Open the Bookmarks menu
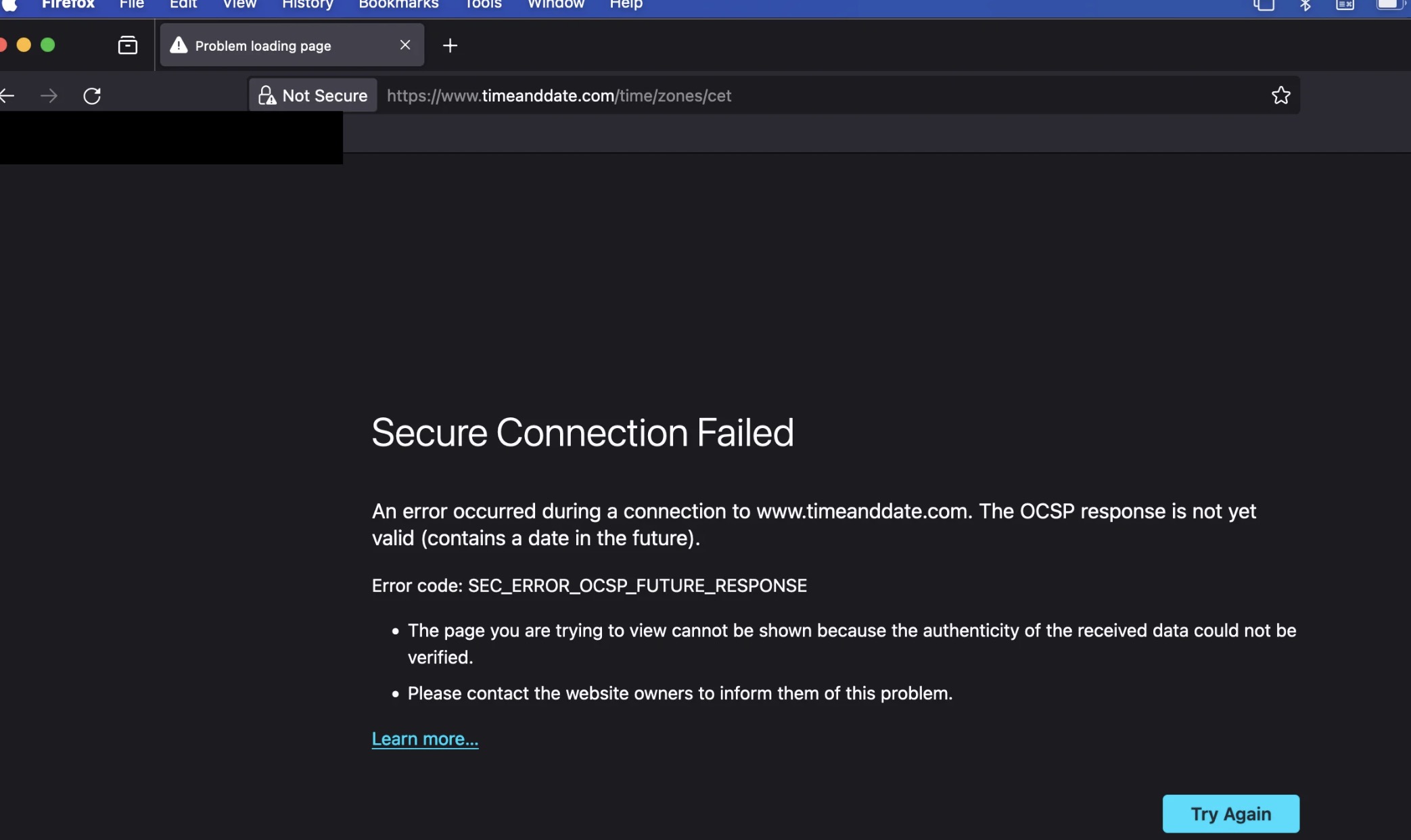The height and width of the screenshot is (840, 1411). [398, 5]
